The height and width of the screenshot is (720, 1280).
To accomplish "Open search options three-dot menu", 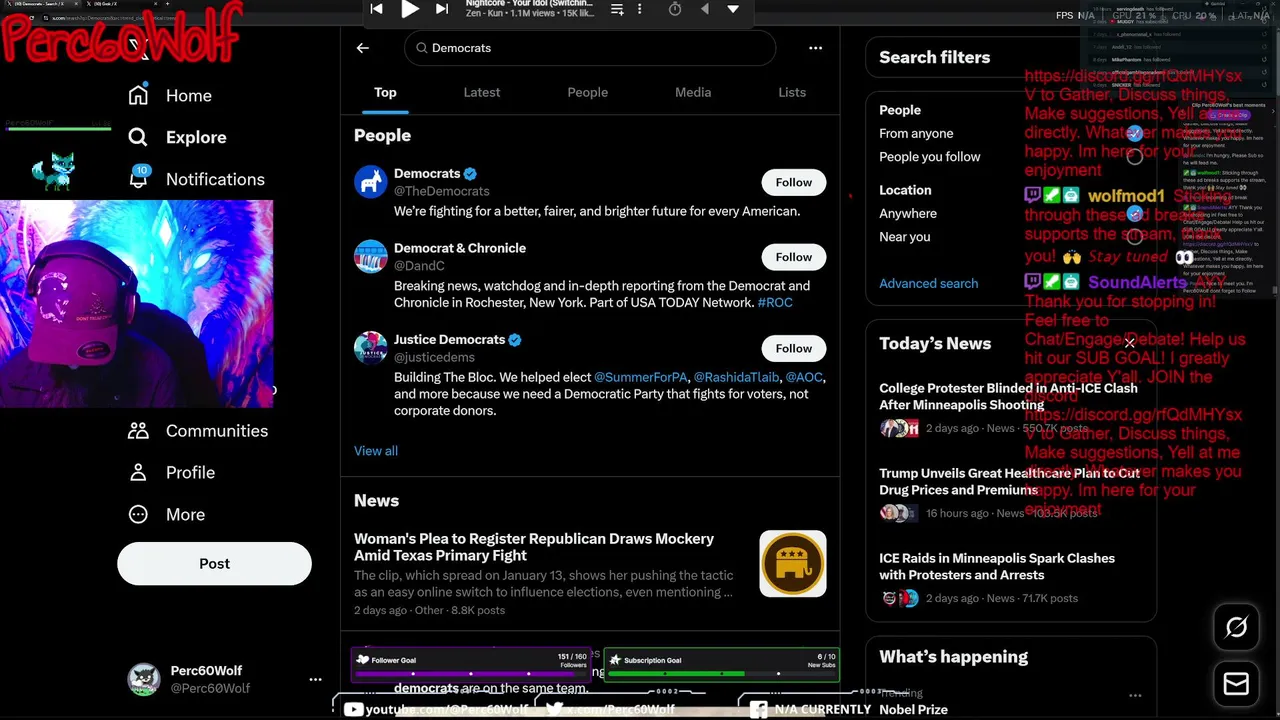I will click(815, 48).
